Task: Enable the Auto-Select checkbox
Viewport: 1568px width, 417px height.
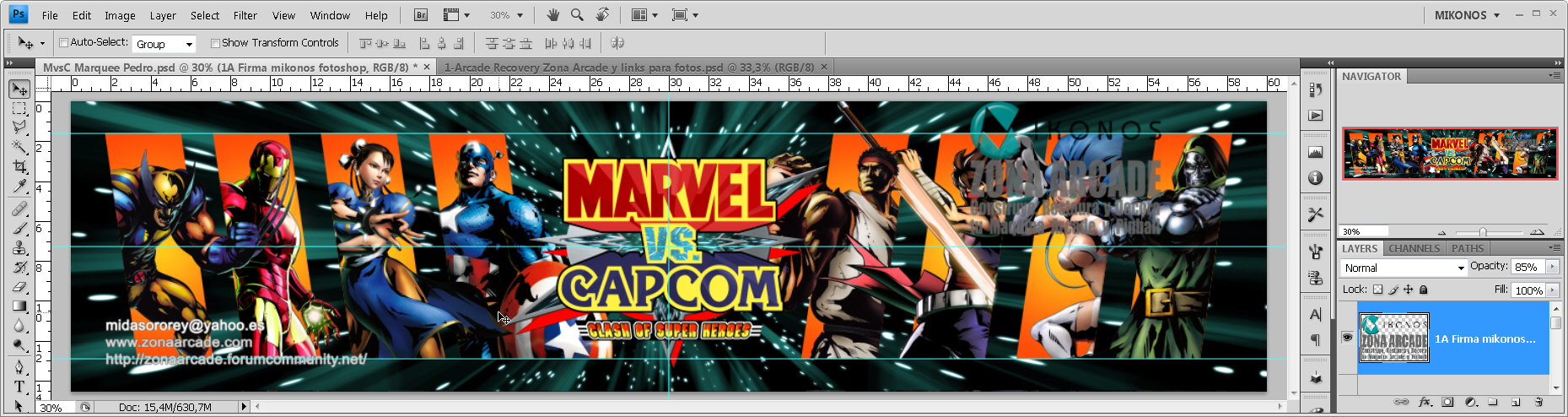Action: pos(63,43)
